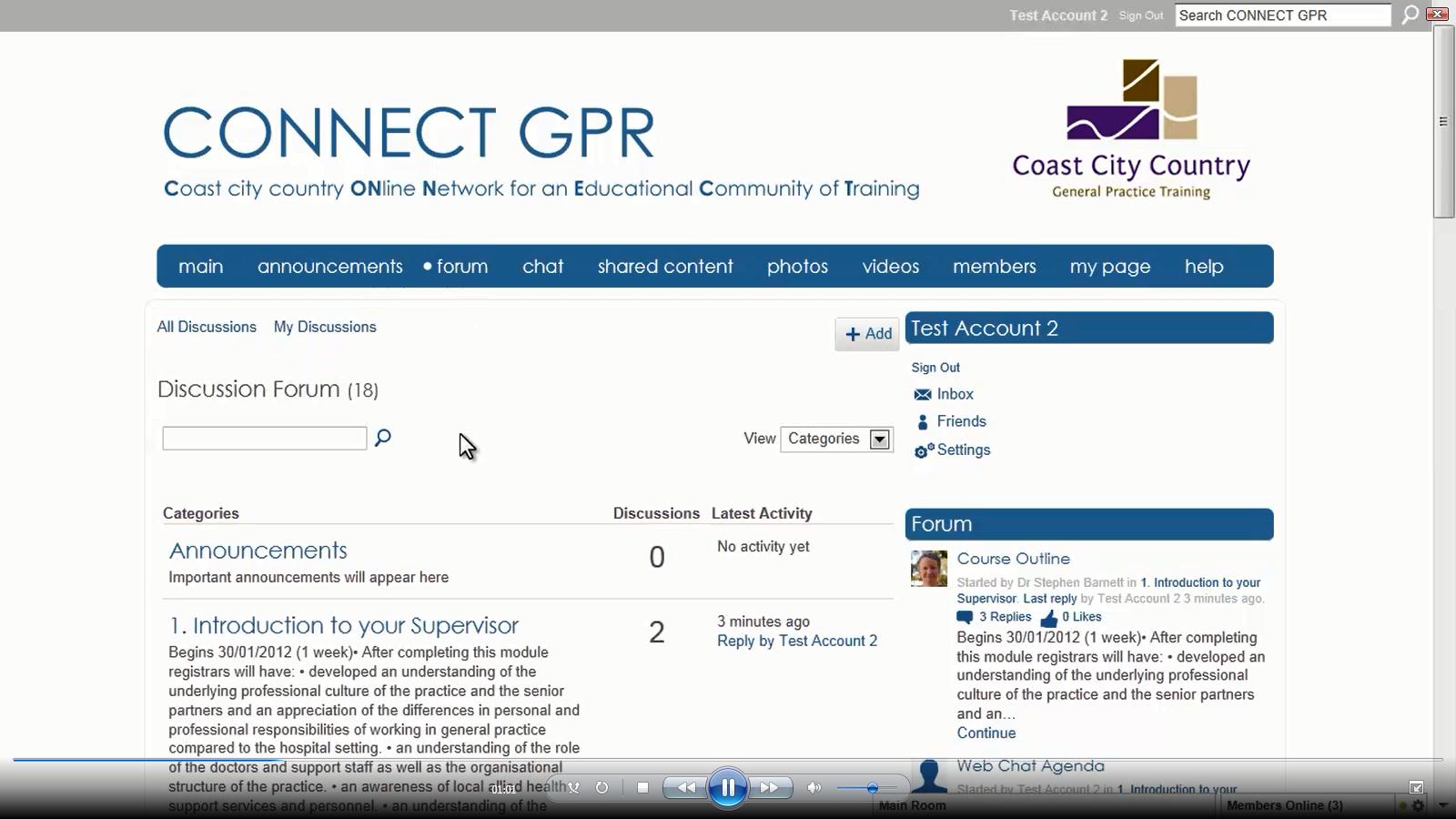
Task: Click the rewind button in player
Action: tap(686, 788)
